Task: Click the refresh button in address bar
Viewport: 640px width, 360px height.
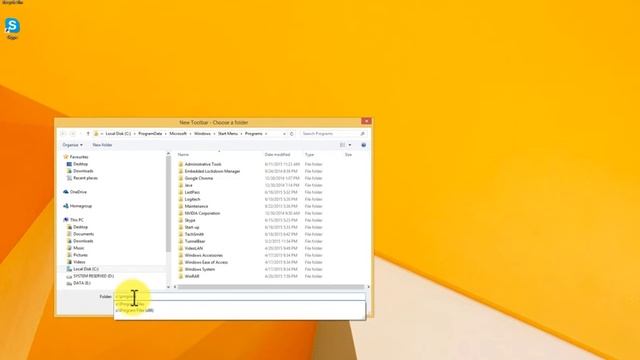Action: point(291,133)
